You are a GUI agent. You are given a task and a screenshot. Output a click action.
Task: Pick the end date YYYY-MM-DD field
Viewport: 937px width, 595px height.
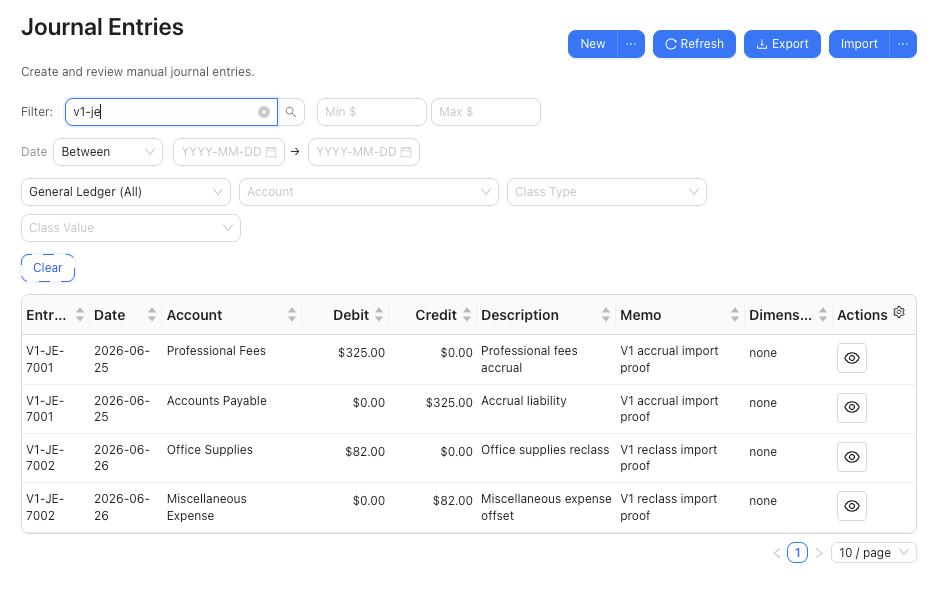[364, 152]
